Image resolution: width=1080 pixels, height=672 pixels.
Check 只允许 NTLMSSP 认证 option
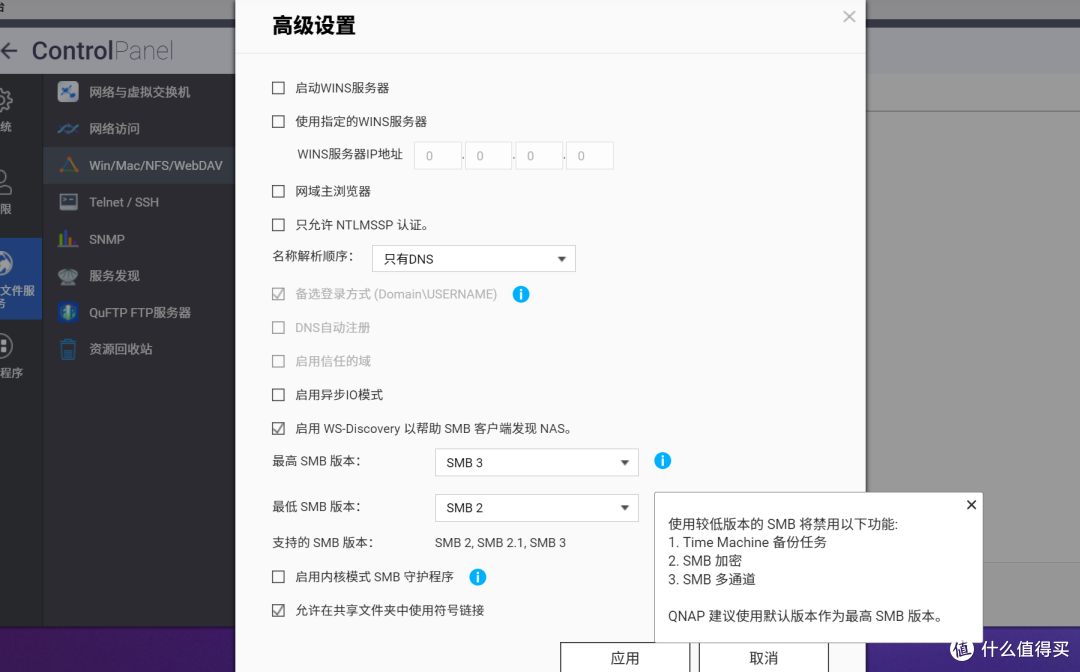pyautogui.click(x=278, y=225)
